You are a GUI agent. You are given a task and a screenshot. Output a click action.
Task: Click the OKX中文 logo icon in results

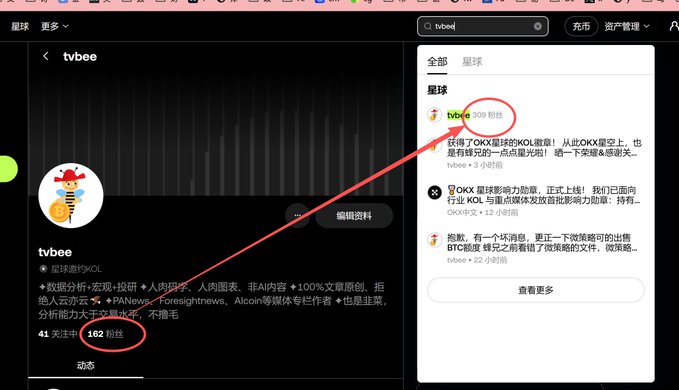pyautogui.click(x=434, y=192)
